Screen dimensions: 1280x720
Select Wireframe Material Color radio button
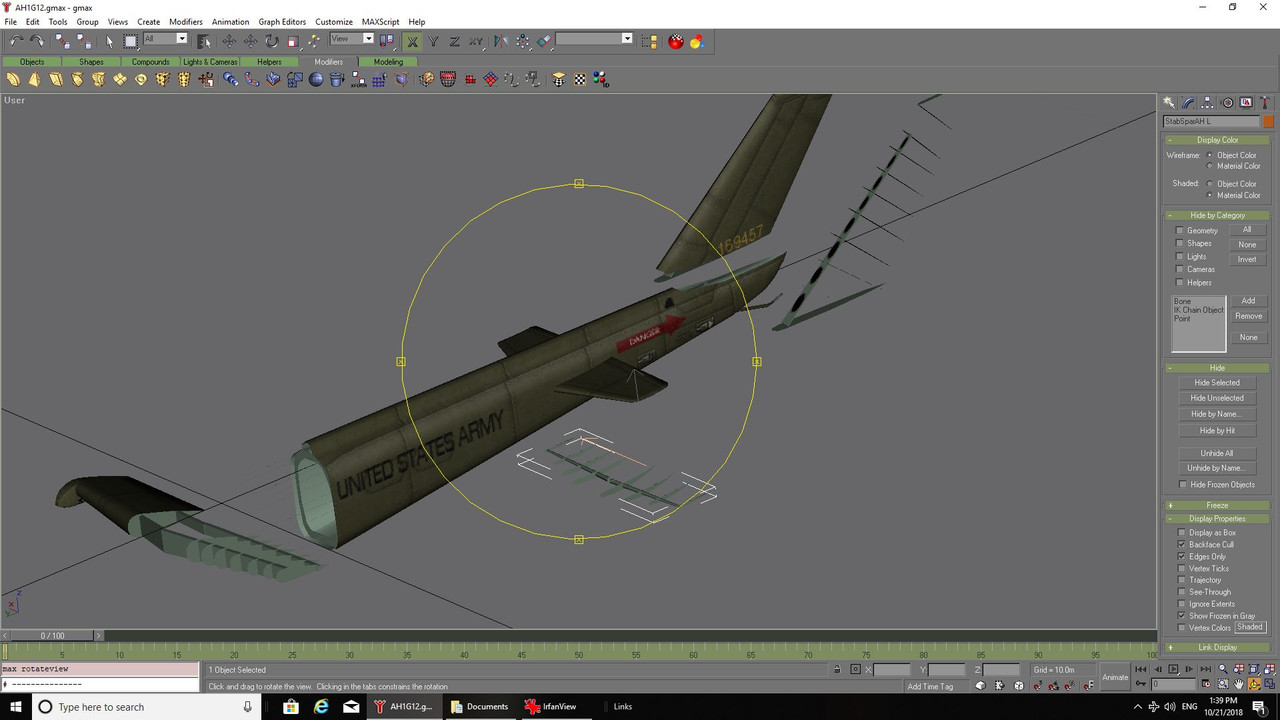(x=1210, y=166)
